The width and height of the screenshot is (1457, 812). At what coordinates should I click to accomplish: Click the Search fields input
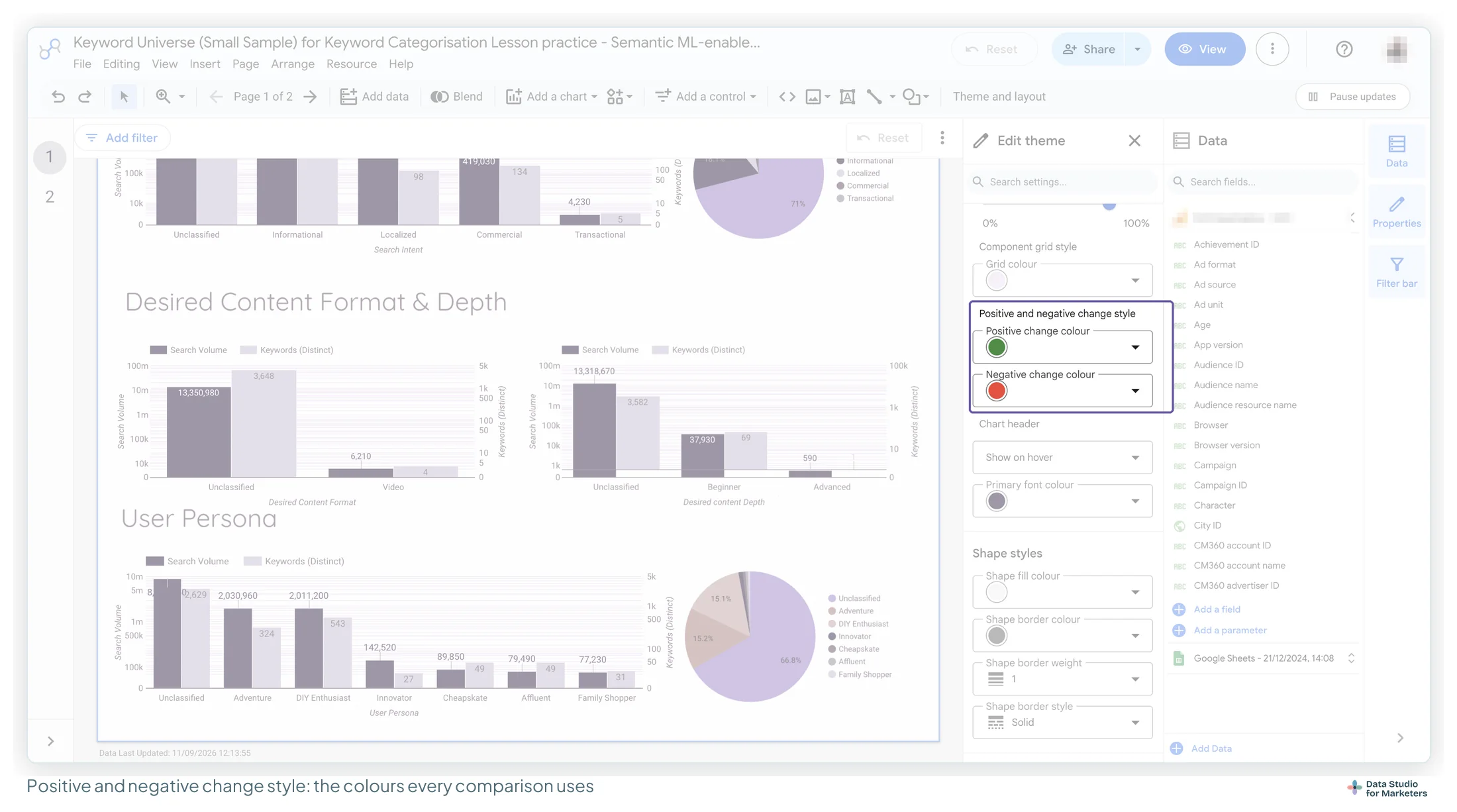(x=1264, y=181)
